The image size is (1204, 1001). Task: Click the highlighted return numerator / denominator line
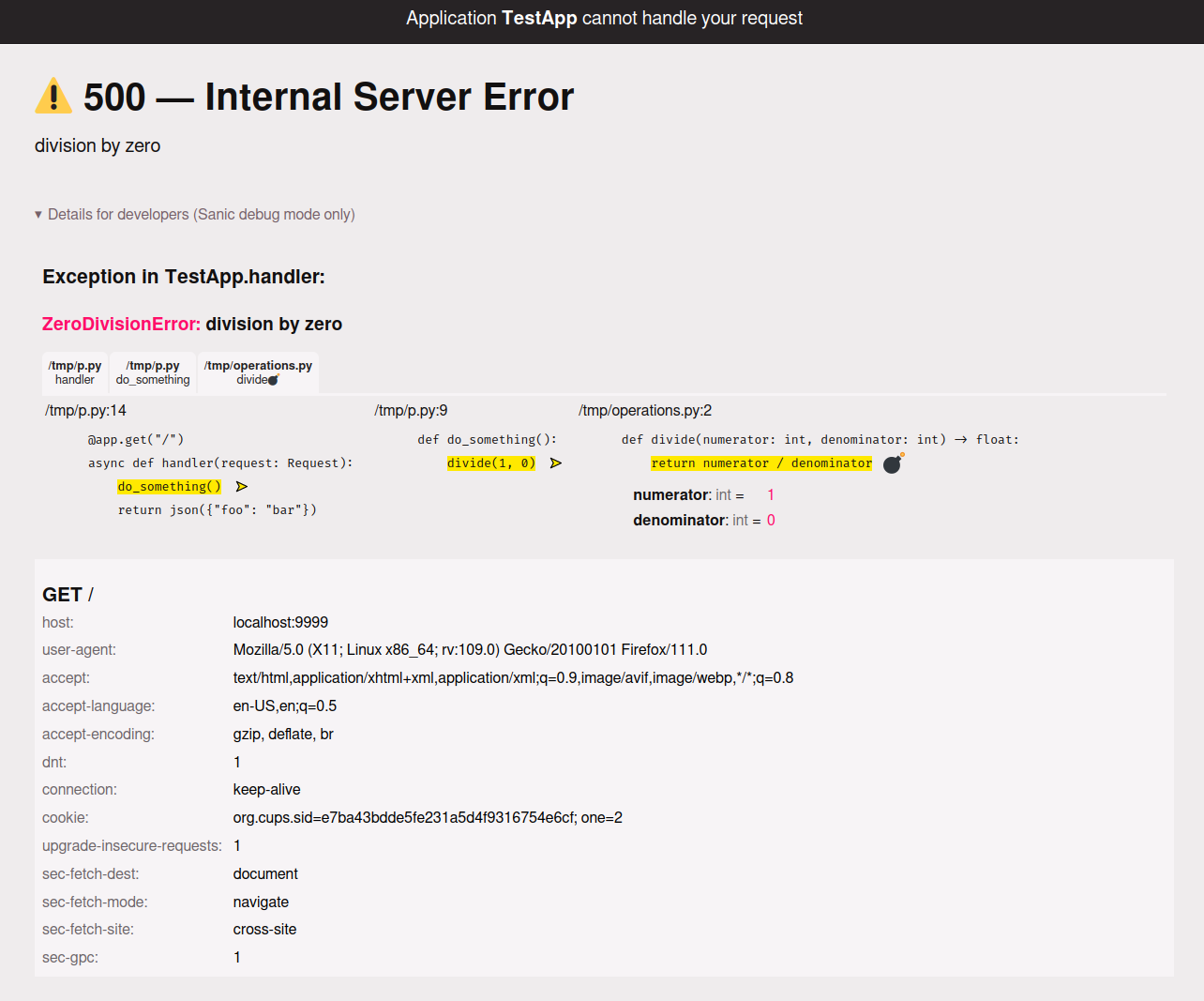761,463
